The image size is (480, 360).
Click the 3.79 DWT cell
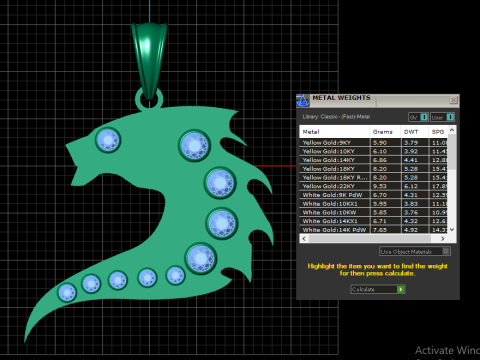[414, 143]
